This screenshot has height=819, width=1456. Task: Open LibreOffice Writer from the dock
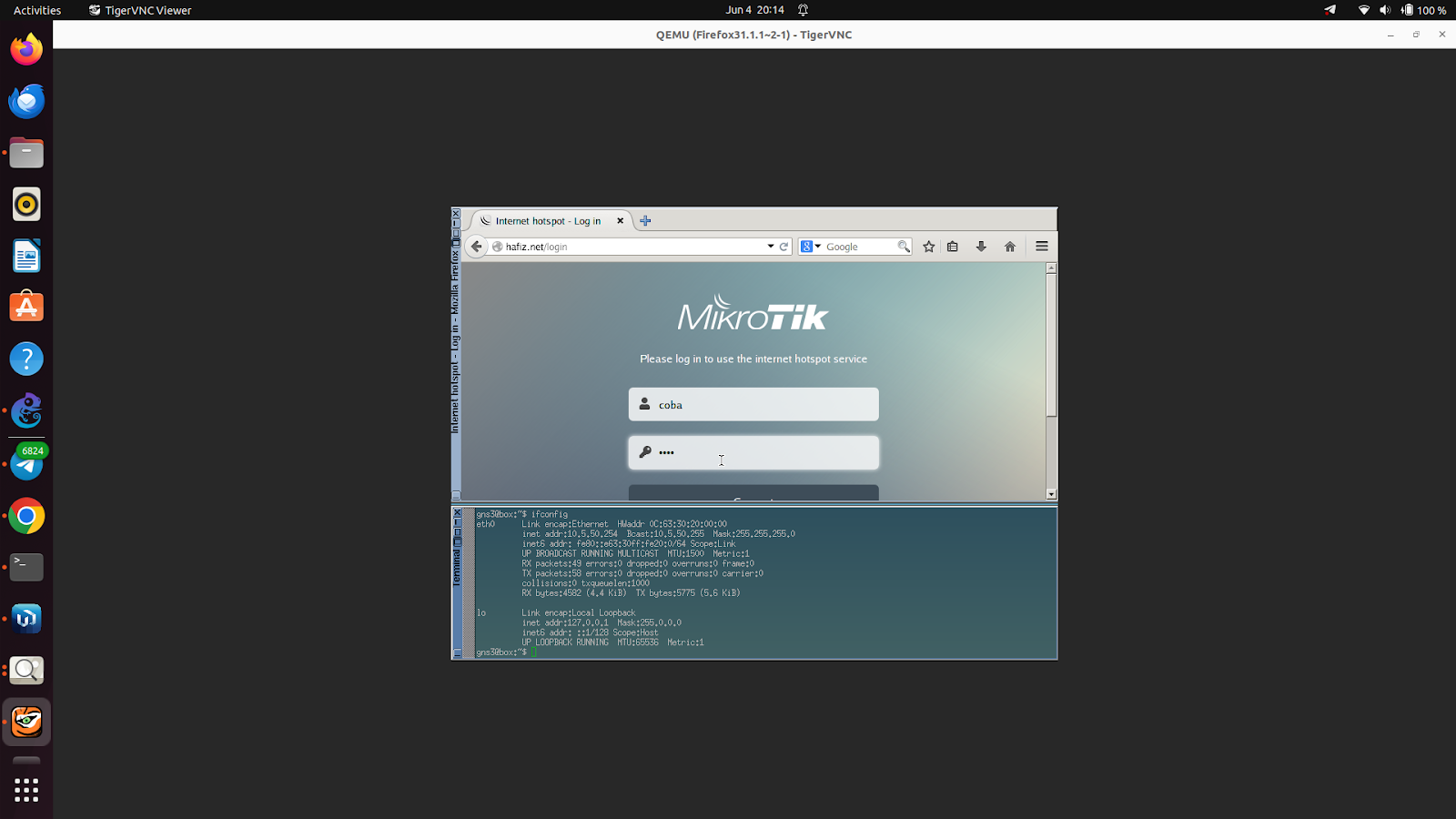pyautogui.click(x=26, y=256)
